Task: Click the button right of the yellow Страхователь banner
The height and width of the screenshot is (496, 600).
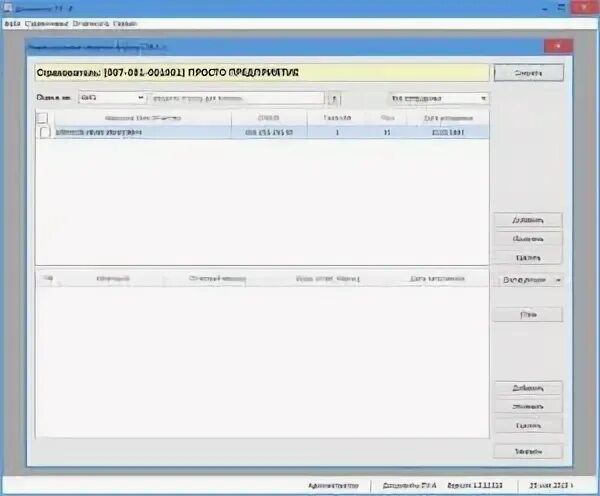Action: click(x=528, y=73)
